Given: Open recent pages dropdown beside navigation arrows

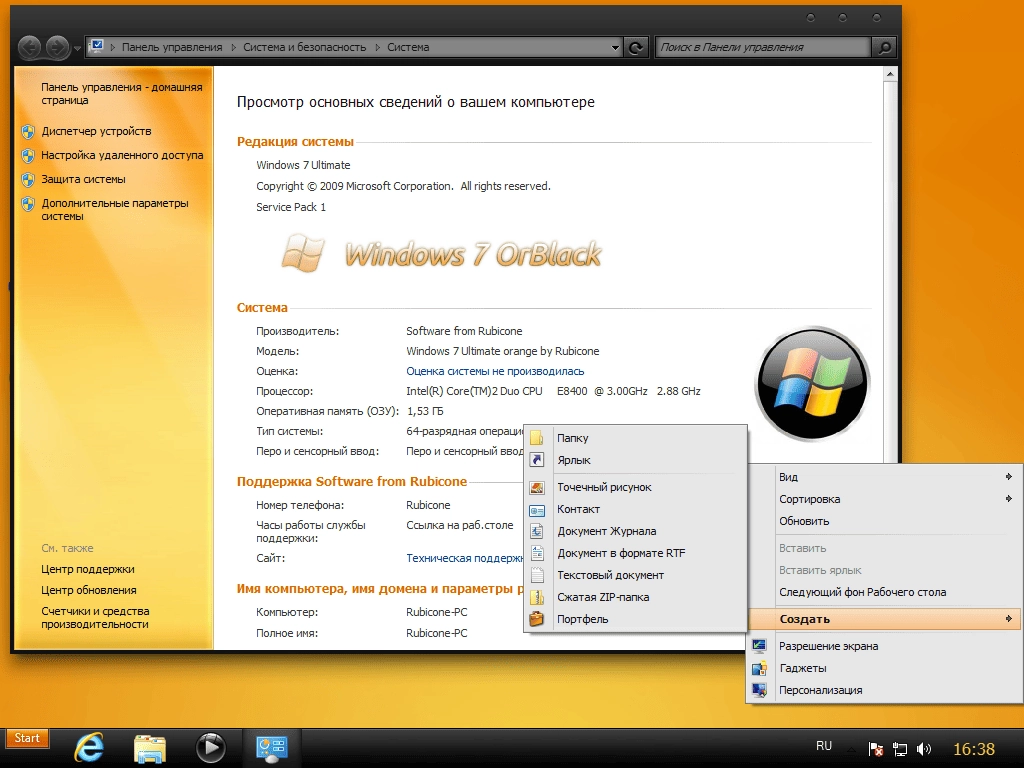Looking at the screenshot, I should pyautogui.click(x=77, y=48).
